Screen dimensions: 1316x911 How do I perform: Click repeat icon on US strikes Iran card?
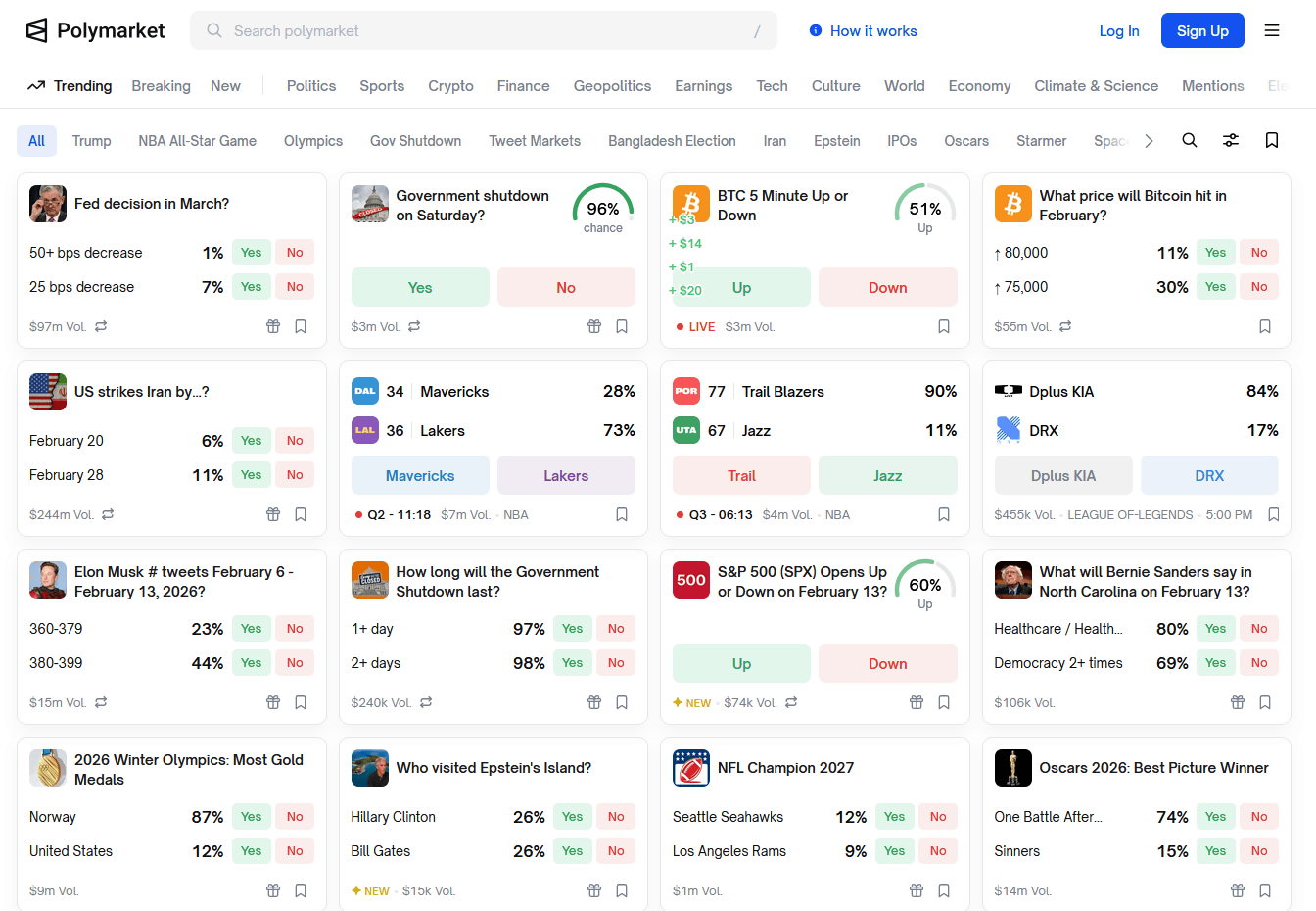pos(108,514)
